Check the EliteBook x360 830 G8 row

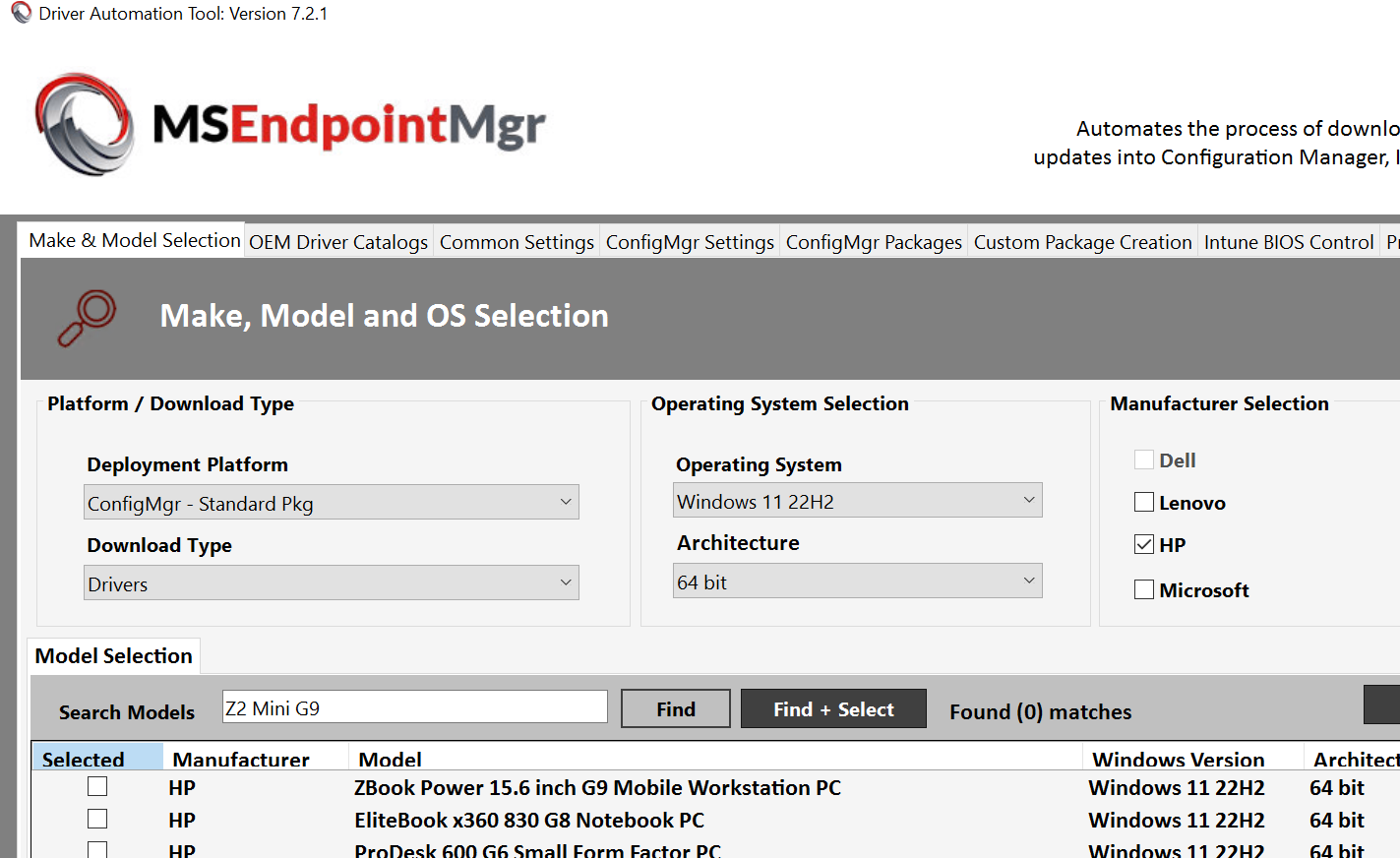95,818
